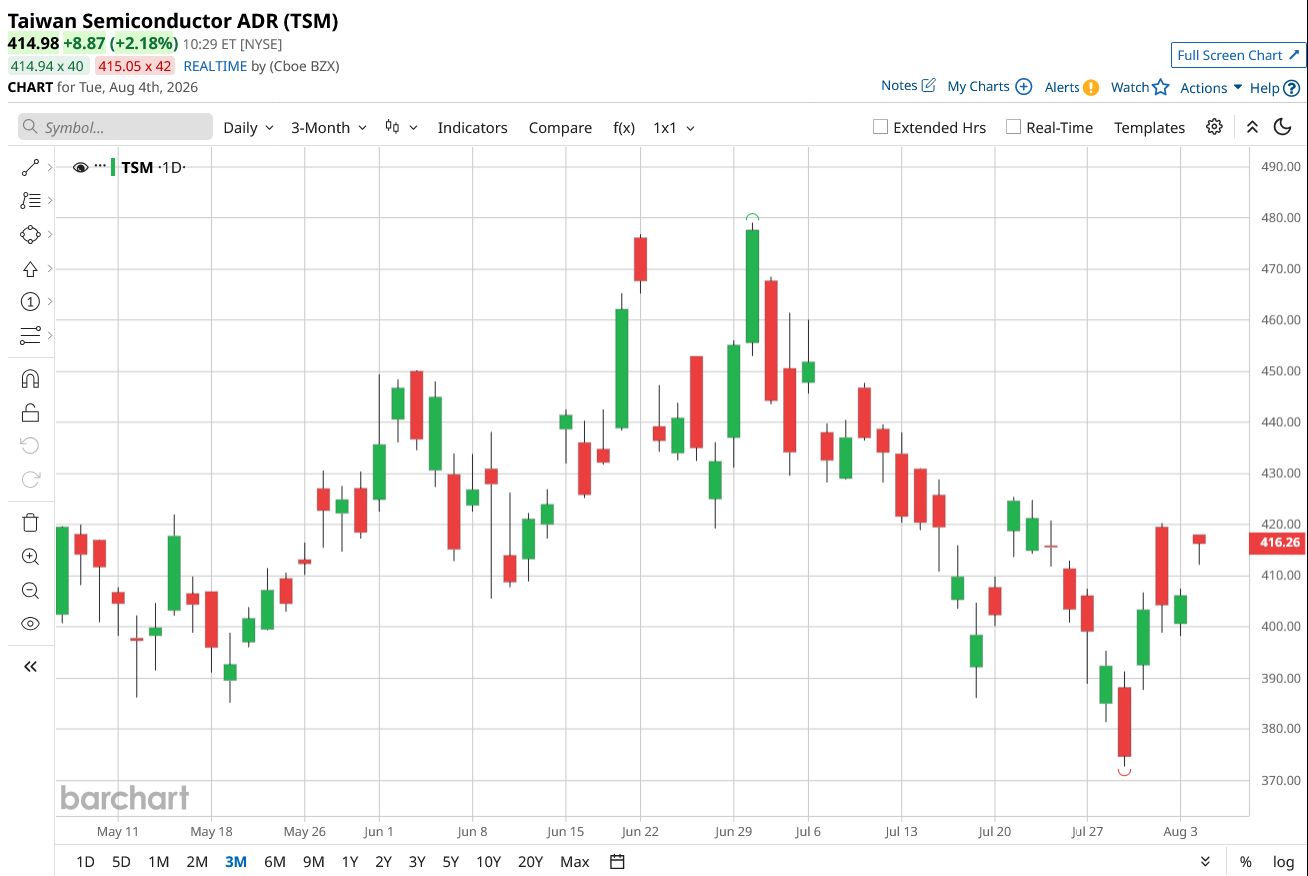Toggle dark mode moon icon

pyautogui.click(x=1283, y=127)
